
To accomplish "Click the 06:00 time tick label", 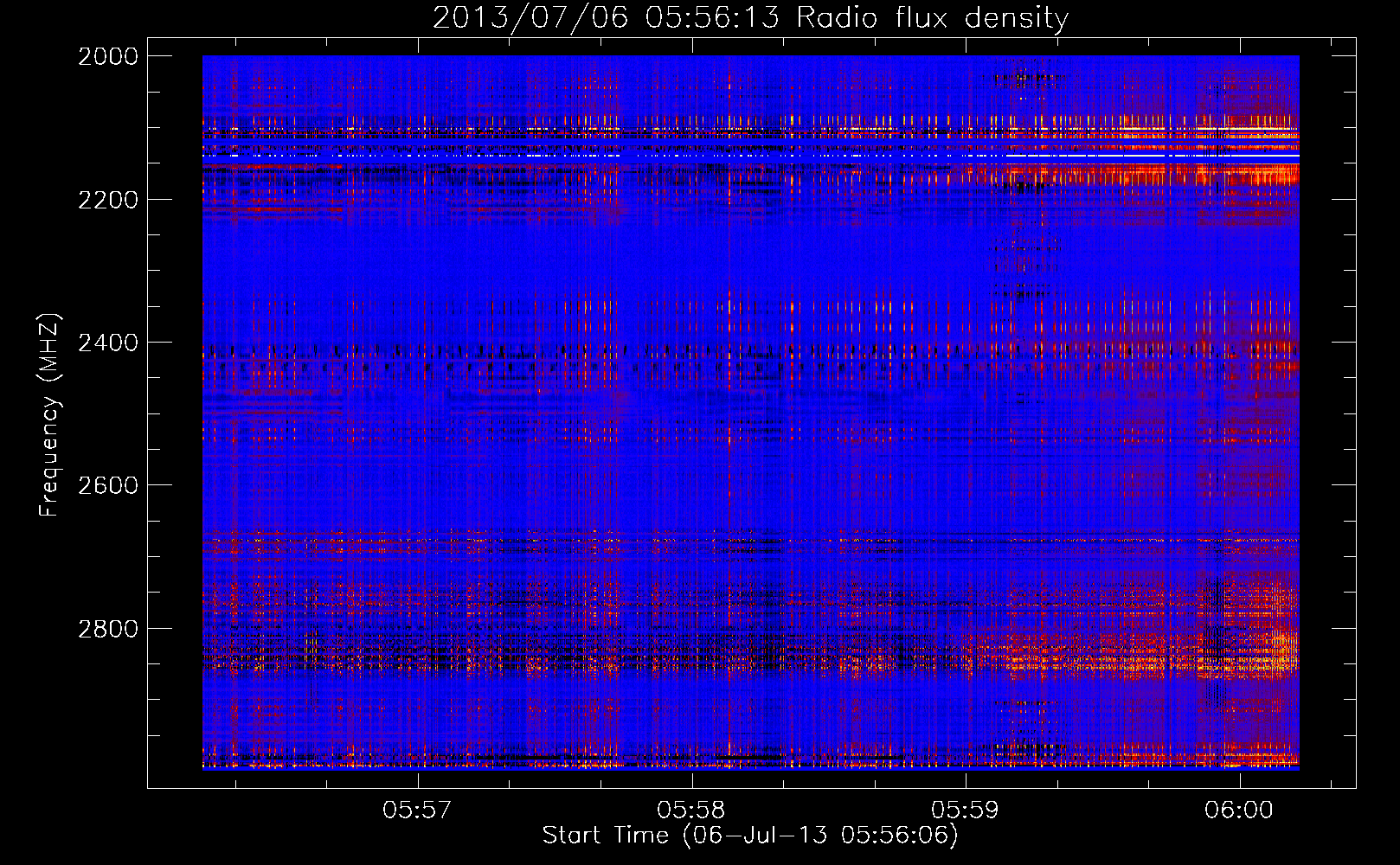I will 1239,810.
